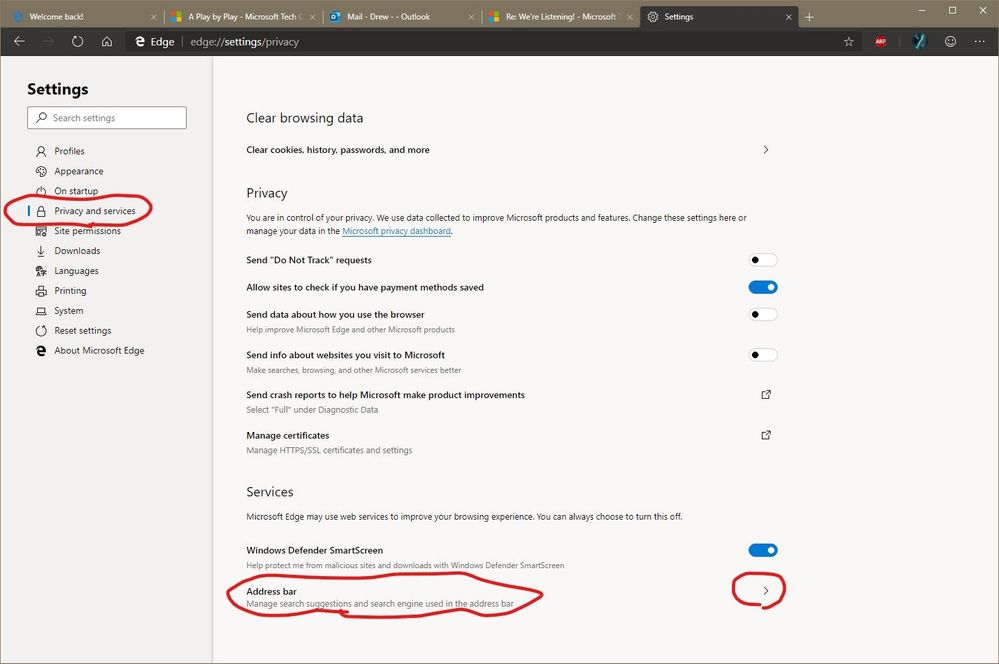Enable Send data about browser usage switch
The width and height of the screenshot is (999, 664).
763,314
